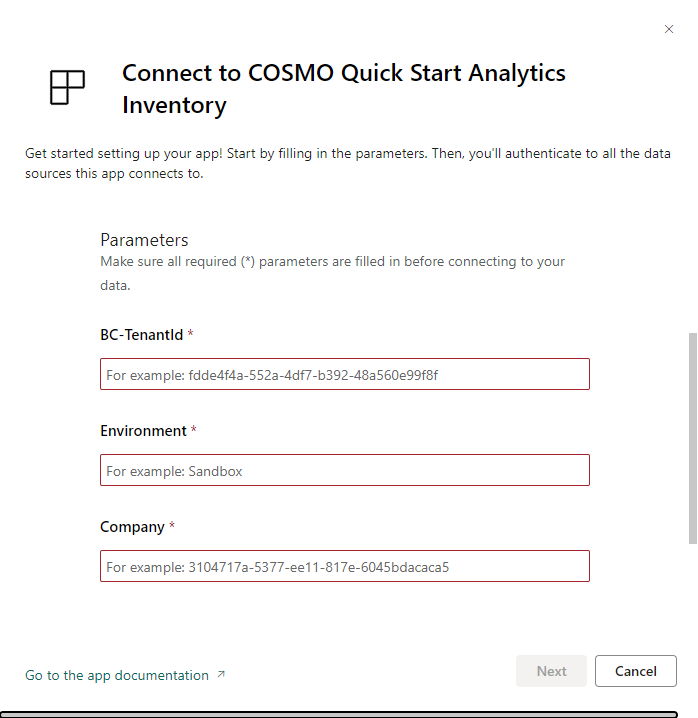Select the Company input field
The image size is (698, 718).
click(x=344, y=566)
